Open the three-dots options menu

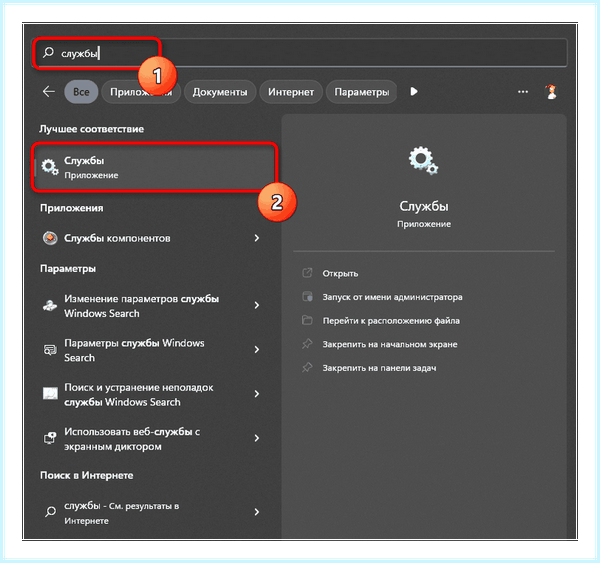(523, 92)
